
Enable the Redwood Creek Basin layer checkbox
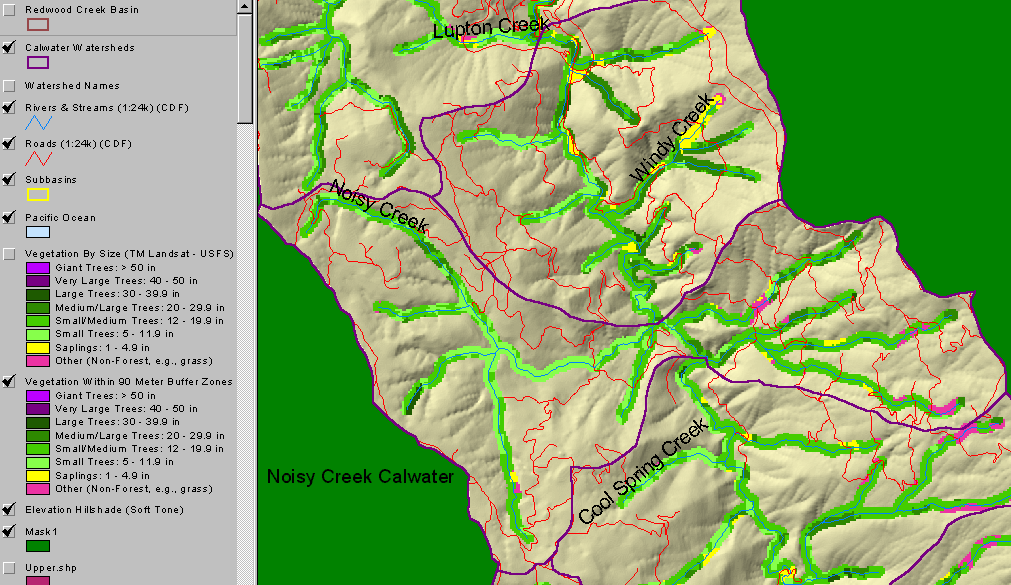pyautogui.click(x=9, y=10)
